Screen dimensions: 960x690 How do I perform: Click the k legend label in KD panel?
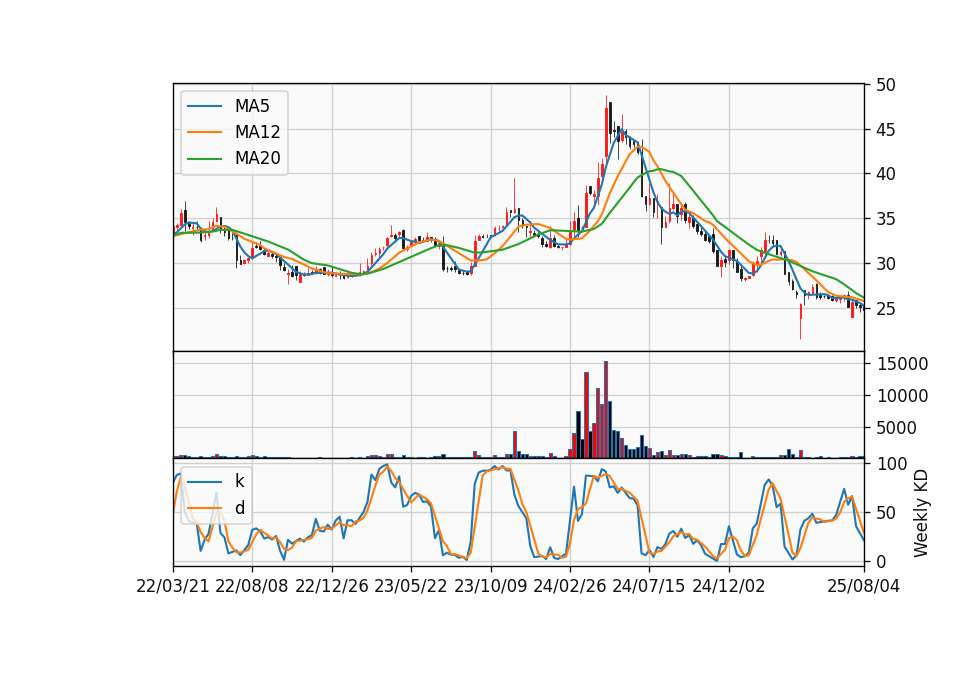[x=239, y=481]
